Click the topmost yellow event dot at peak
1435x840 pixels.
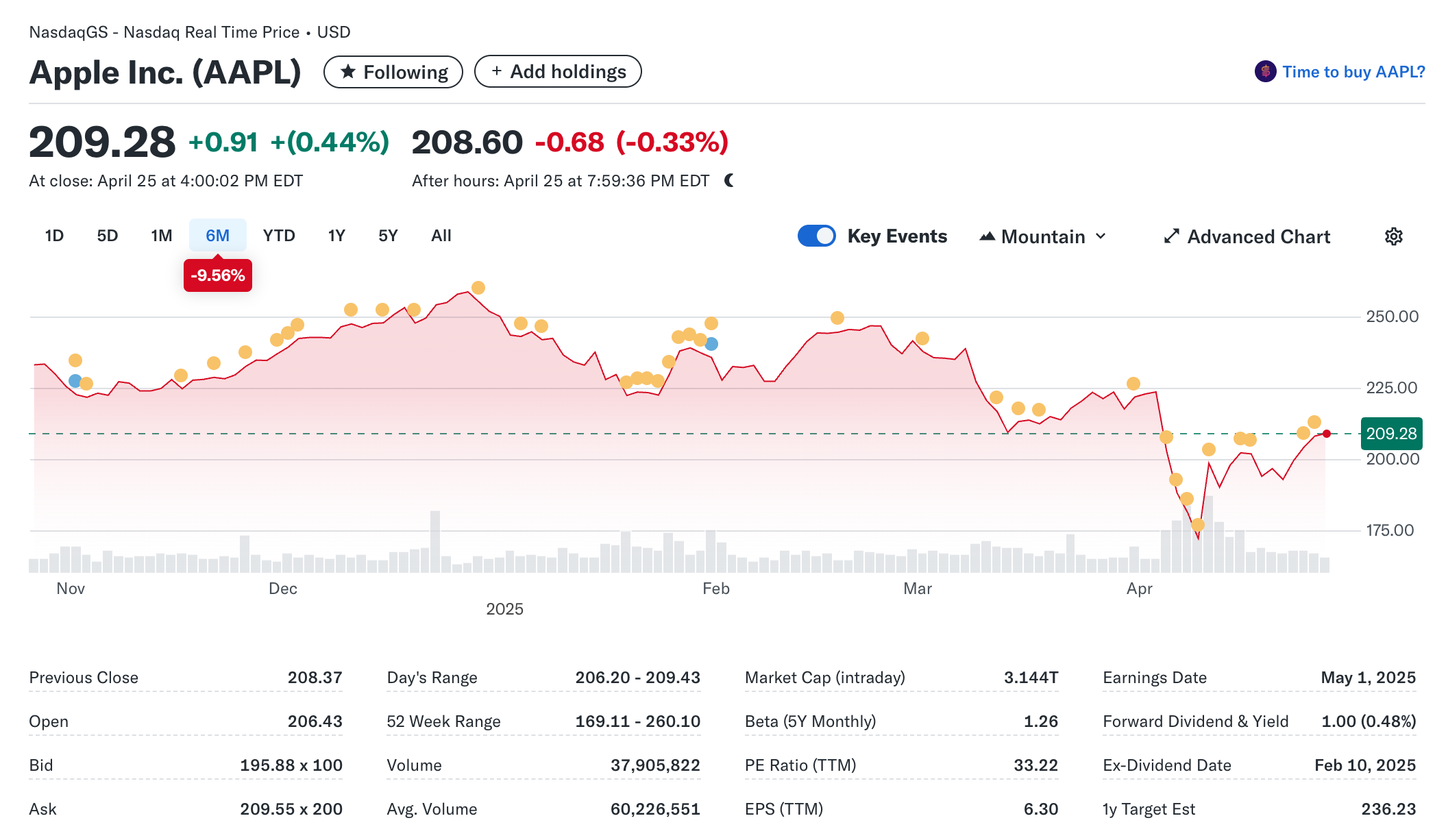pyautogui.click(x=478, y=288)
